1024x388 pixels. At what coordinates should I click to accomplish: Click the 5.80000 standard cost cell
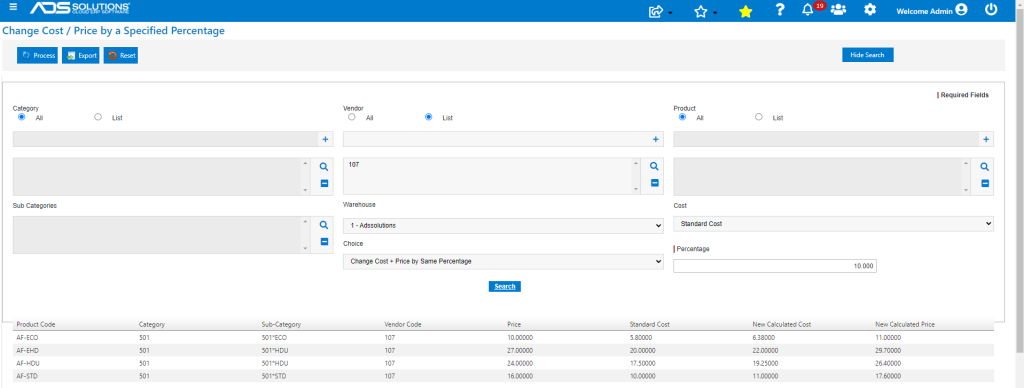point(641,338)
